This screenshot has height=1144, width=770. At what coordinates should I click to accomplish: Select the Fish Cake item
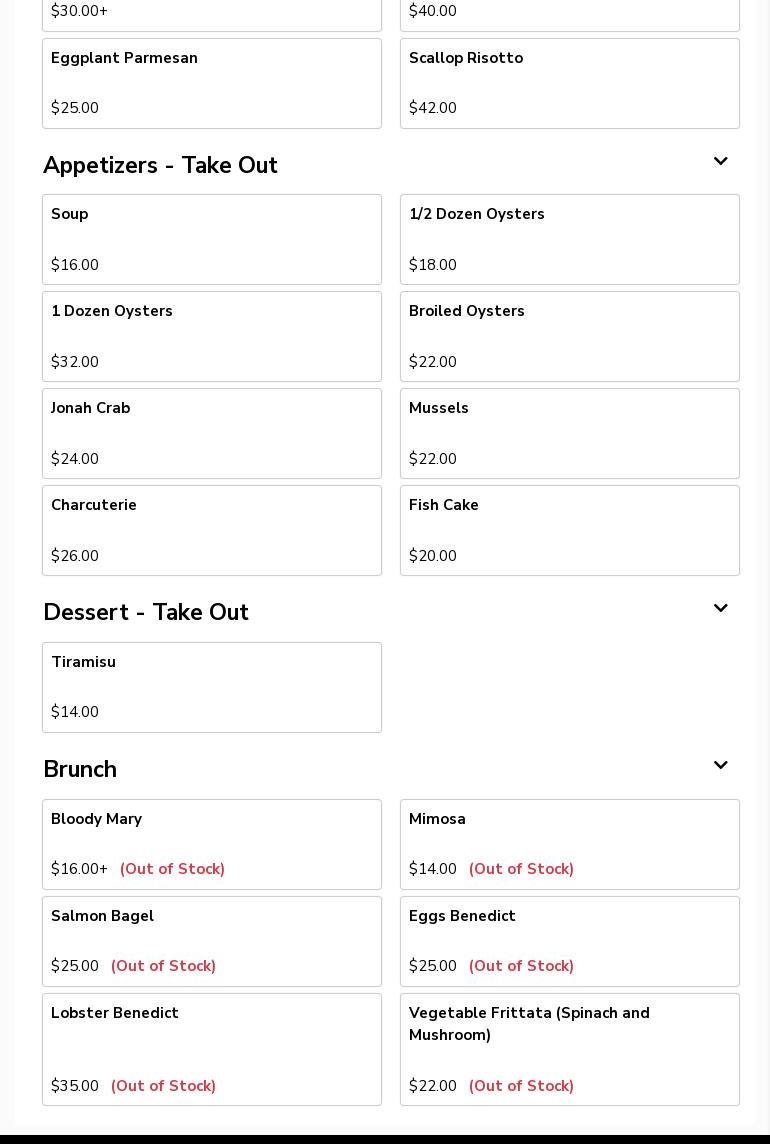pyautogui.click(x=570, y=531)
